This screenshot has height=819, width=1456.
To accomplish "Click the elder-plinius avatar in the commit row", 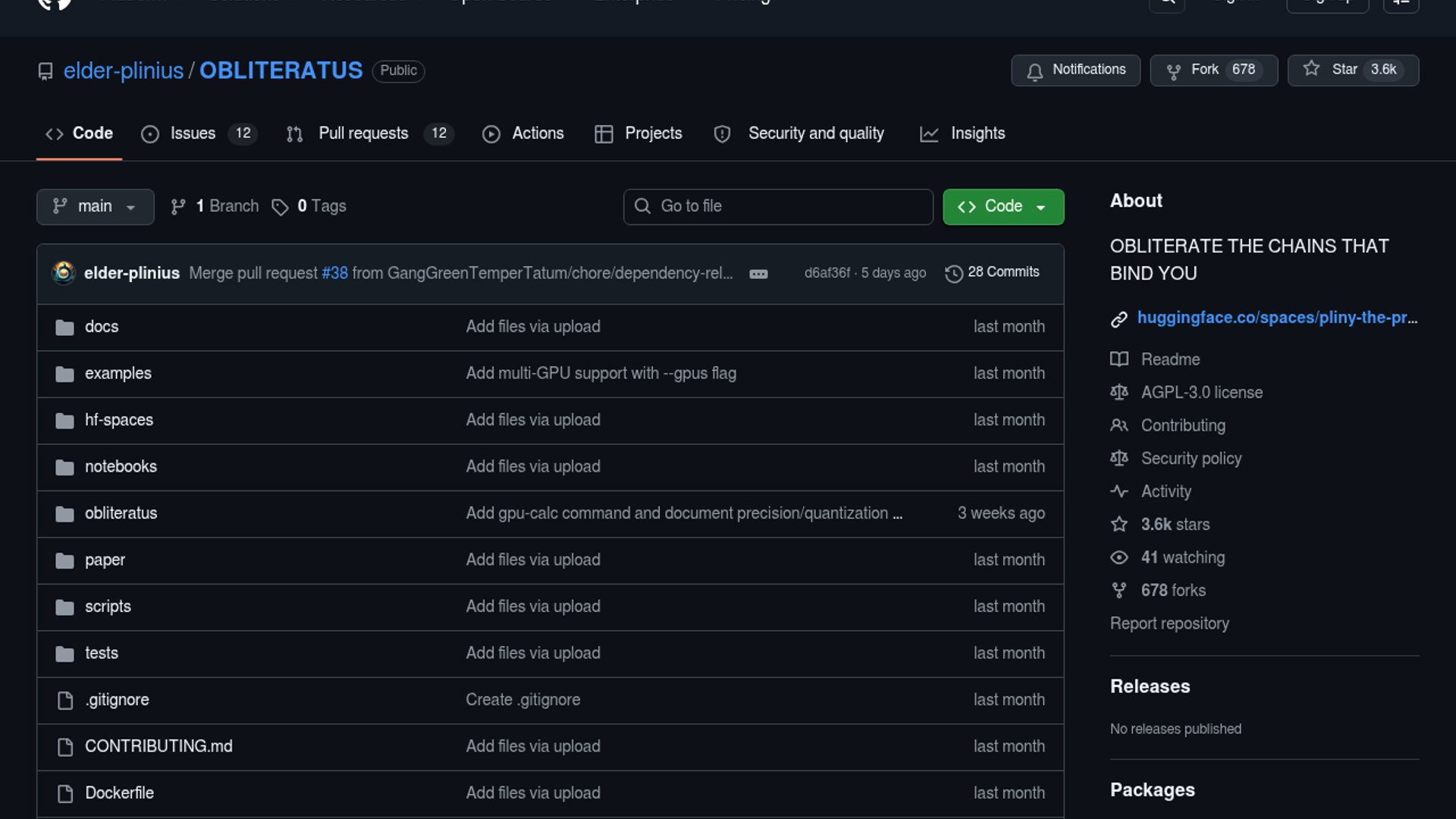I will [64, 272].
